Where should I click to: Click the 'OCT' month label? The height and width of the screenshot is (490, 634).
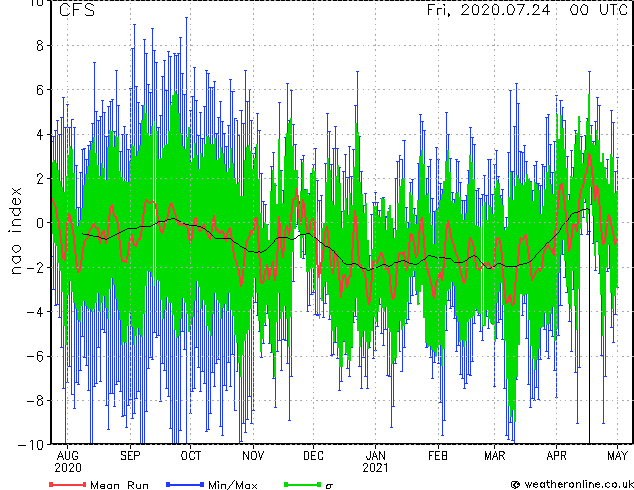coord(190,456)
